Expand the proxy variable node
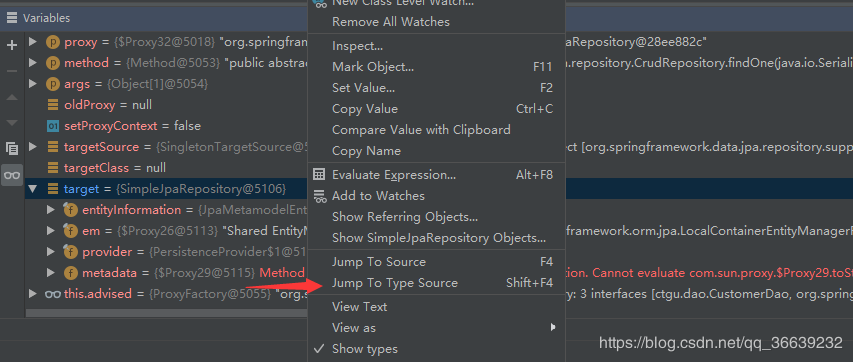 (33, 42)
